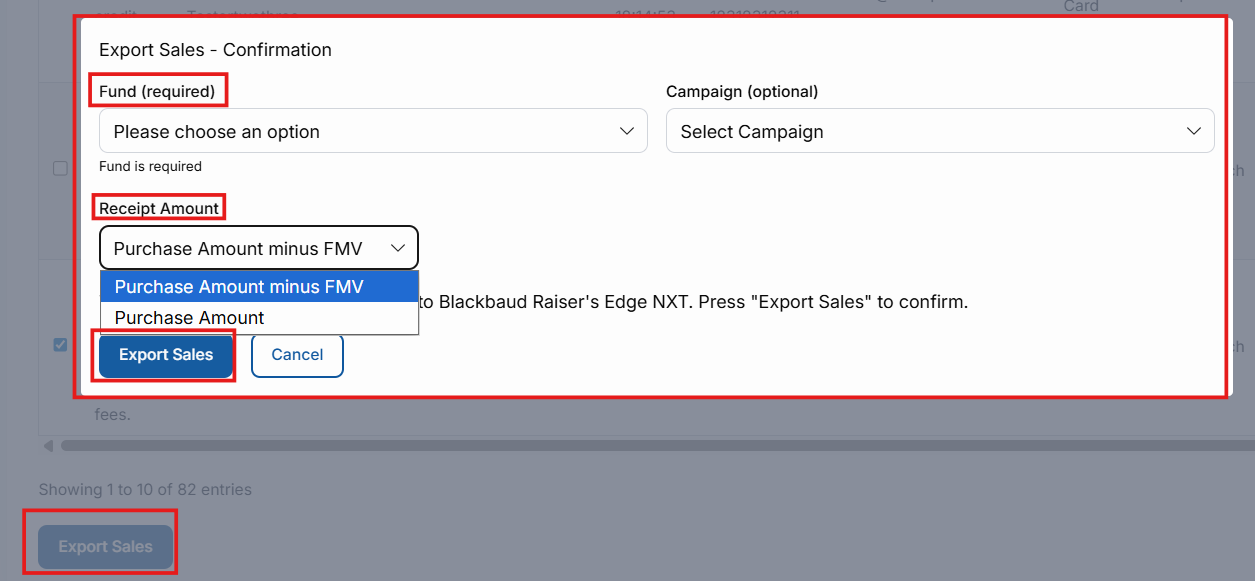This screenshot has height=581, width=1255.
Task: Click the Receipt Amount chevron arrow
Action: tap(398, 248)
